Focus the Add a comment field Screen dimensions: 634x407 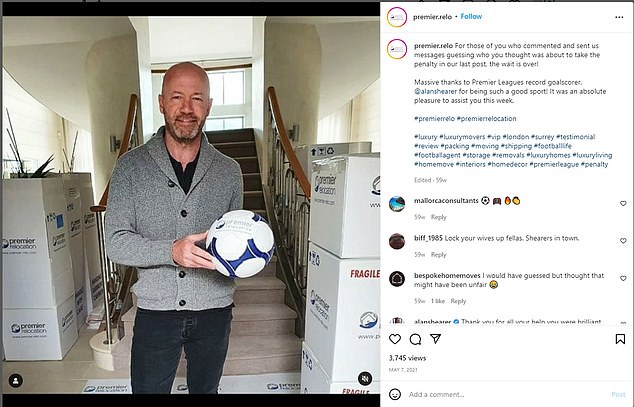[507, 394]
